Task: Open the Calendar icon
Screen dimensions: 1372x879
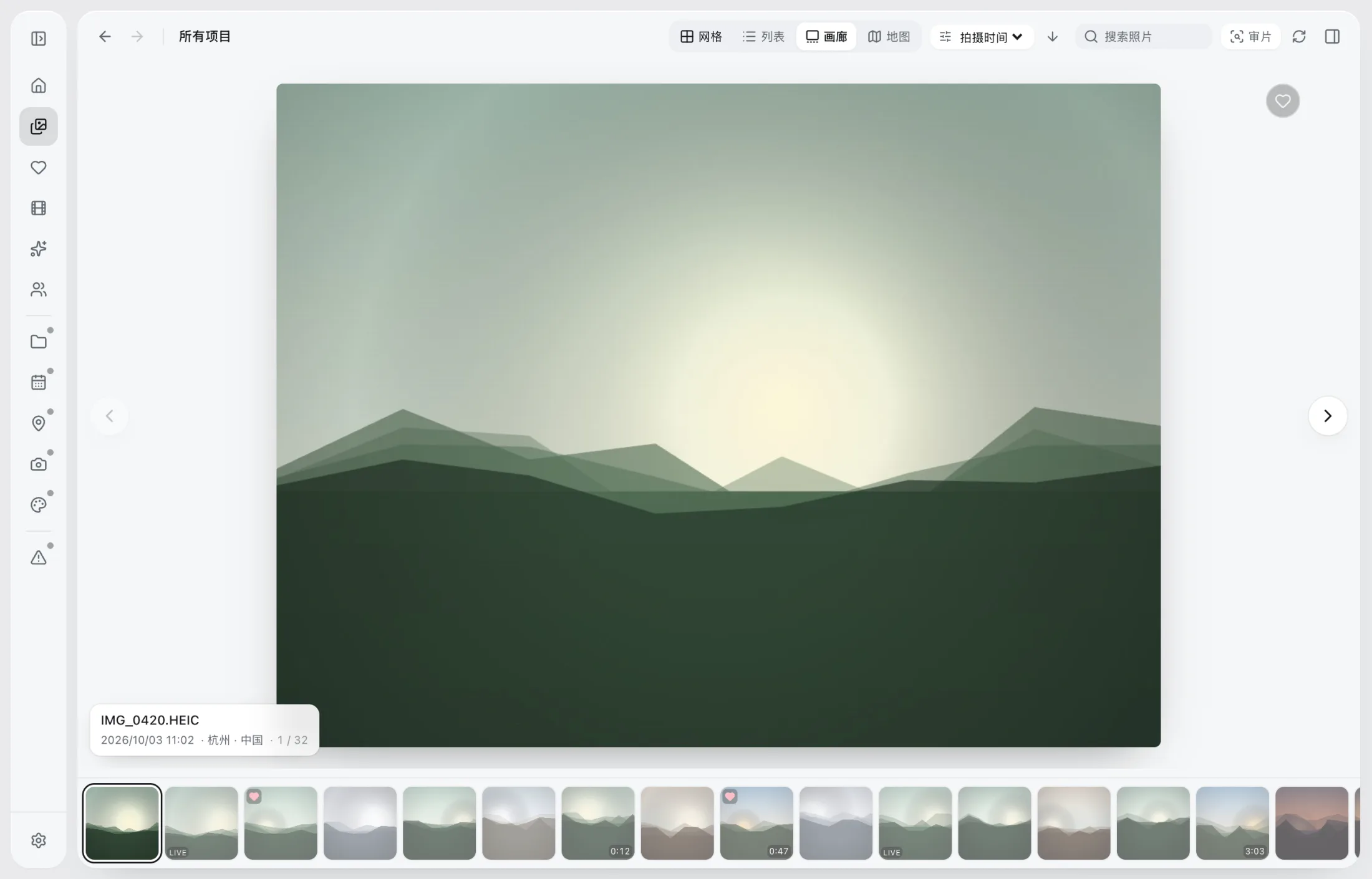Action: (x=38, y=382)
